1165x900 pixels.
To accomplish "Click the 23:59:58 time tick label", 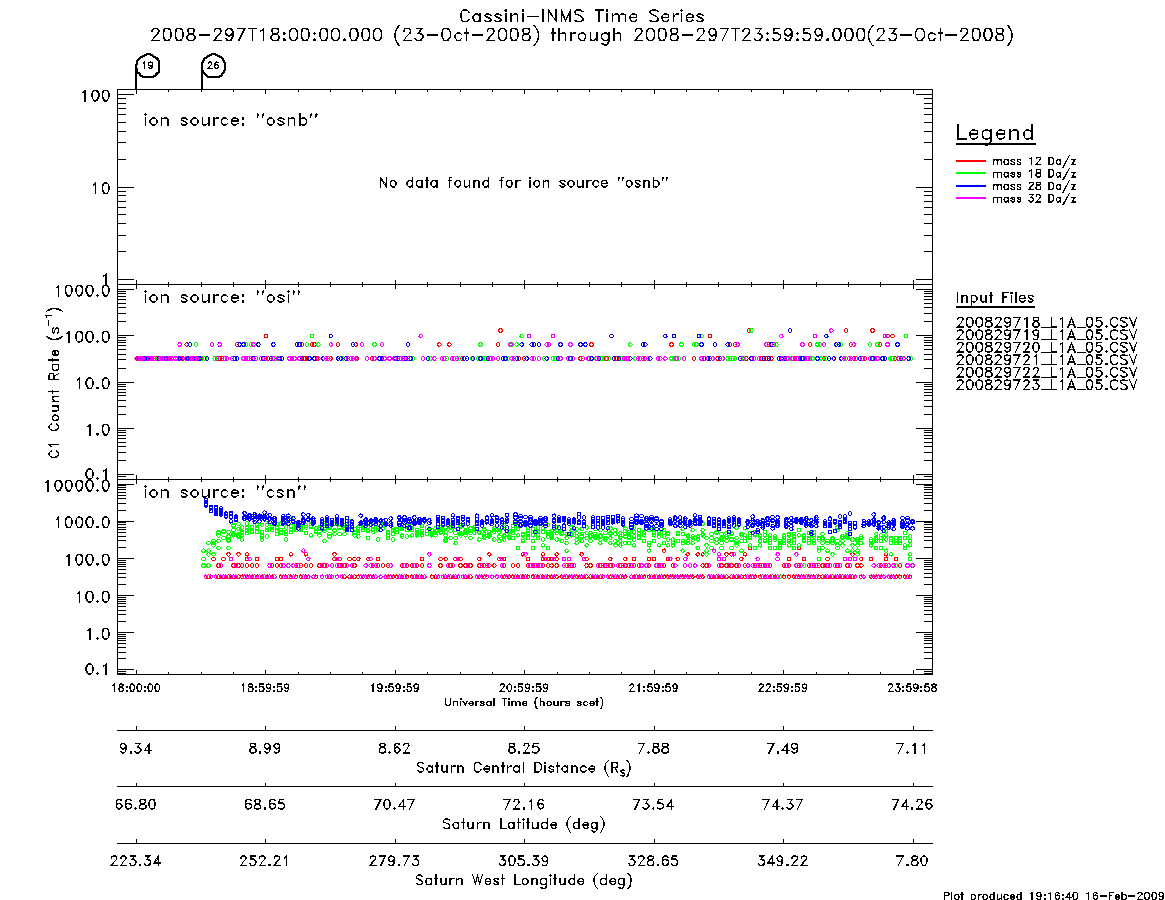I will pos(912,688).
